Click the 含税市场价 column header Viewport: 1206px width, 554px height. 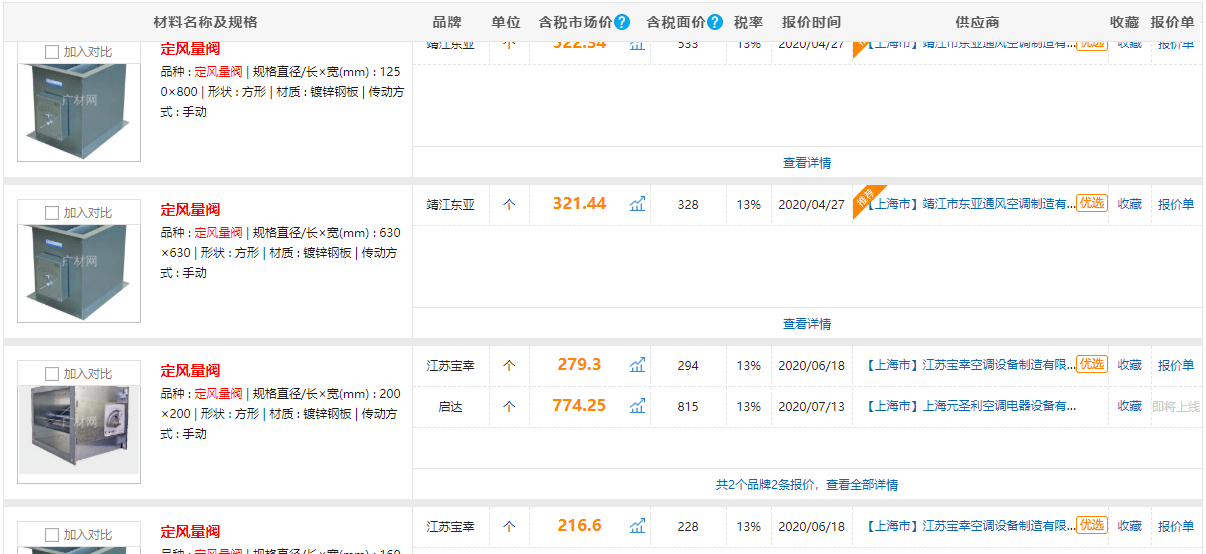[575, 22]
